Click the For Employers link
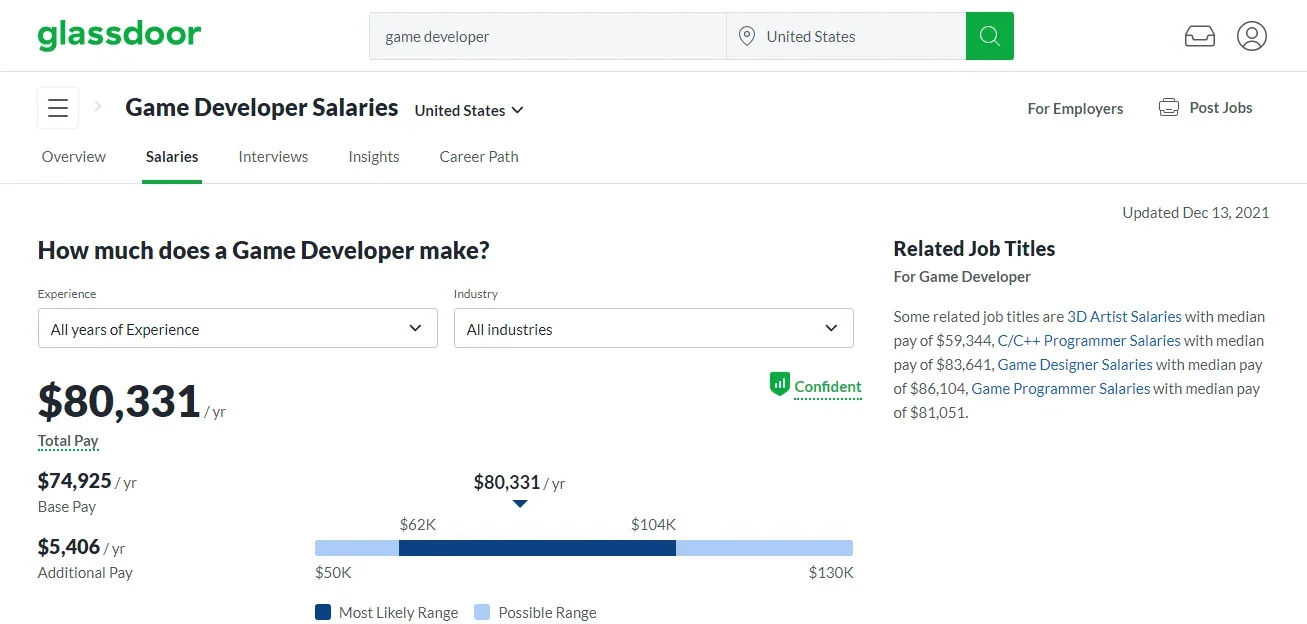The height and width of the screenshot is (624, 1307). 1075,109
